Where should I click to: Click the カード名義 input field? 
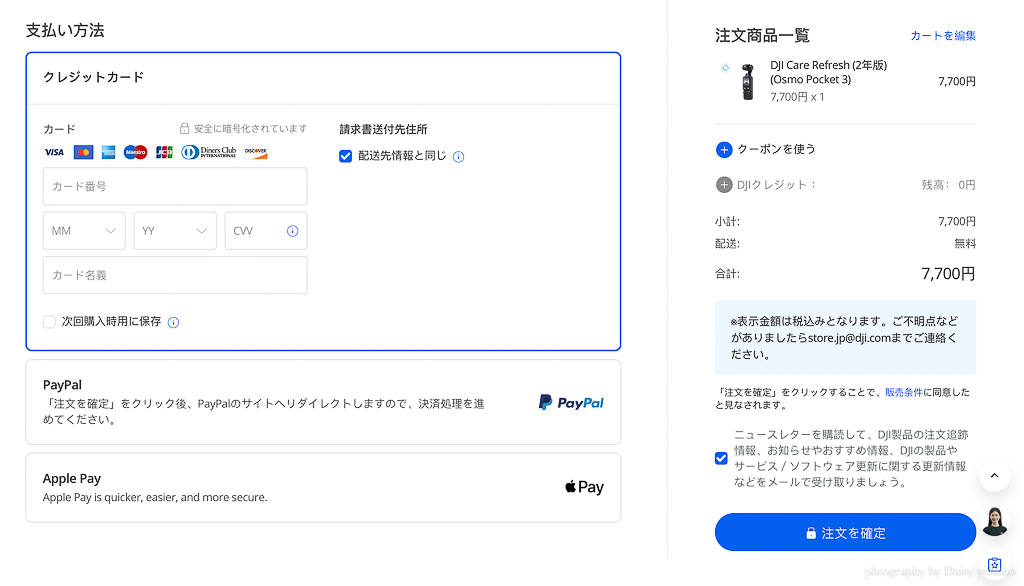click(175, 275)
